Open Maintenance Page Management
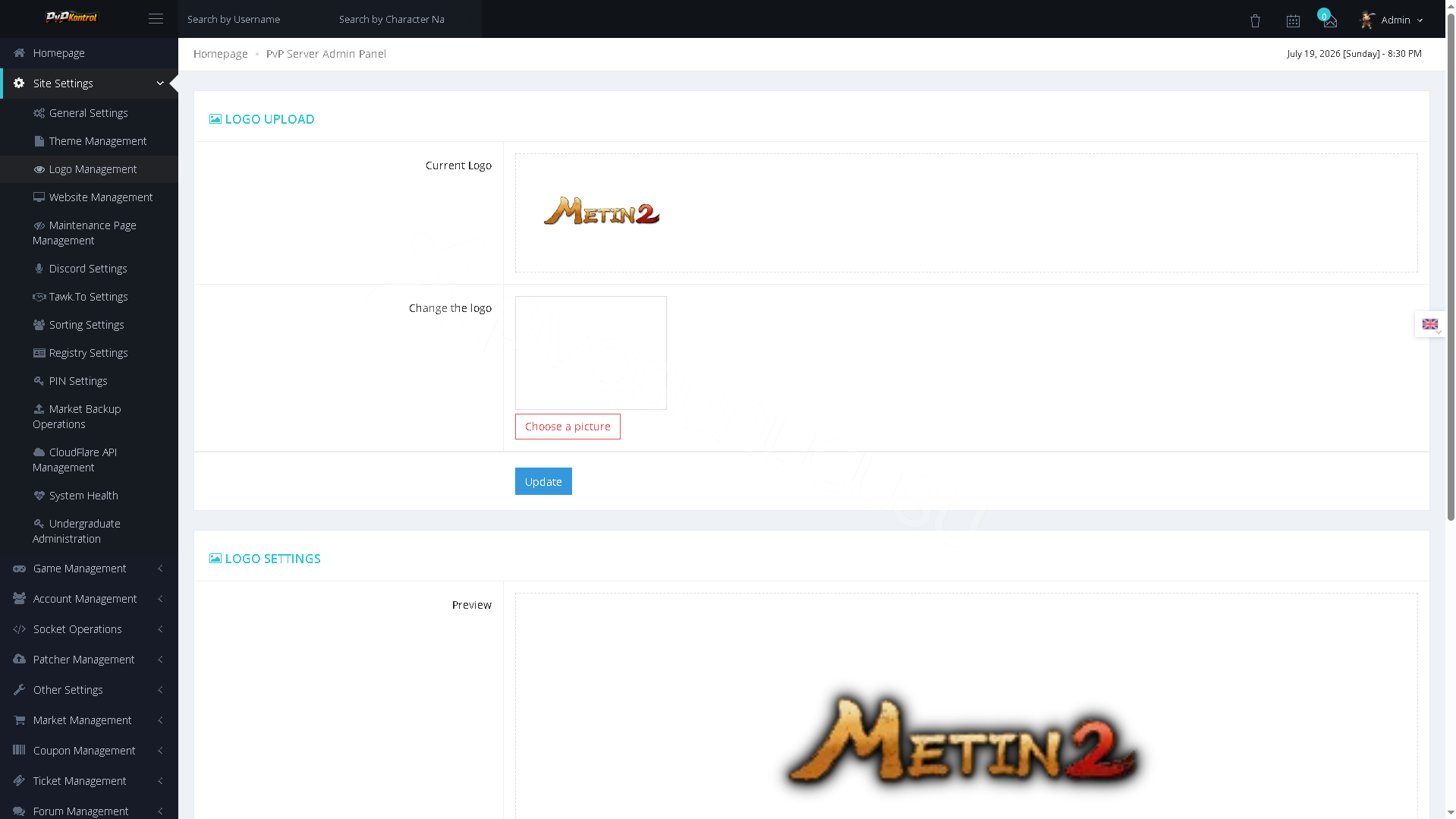Image resolution: width=1456 pixels, height=819 pixels. coord(89,233)
